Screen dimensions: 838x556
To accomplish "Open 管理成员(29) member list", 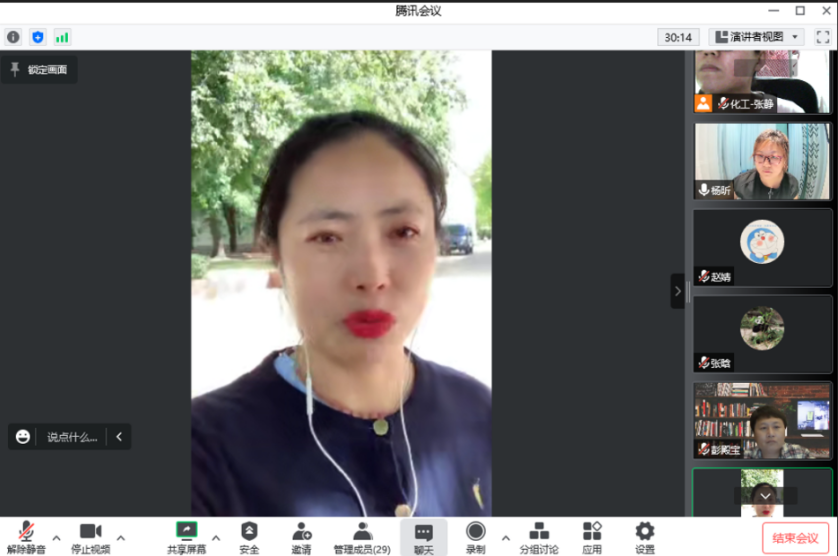I will 362,538.
